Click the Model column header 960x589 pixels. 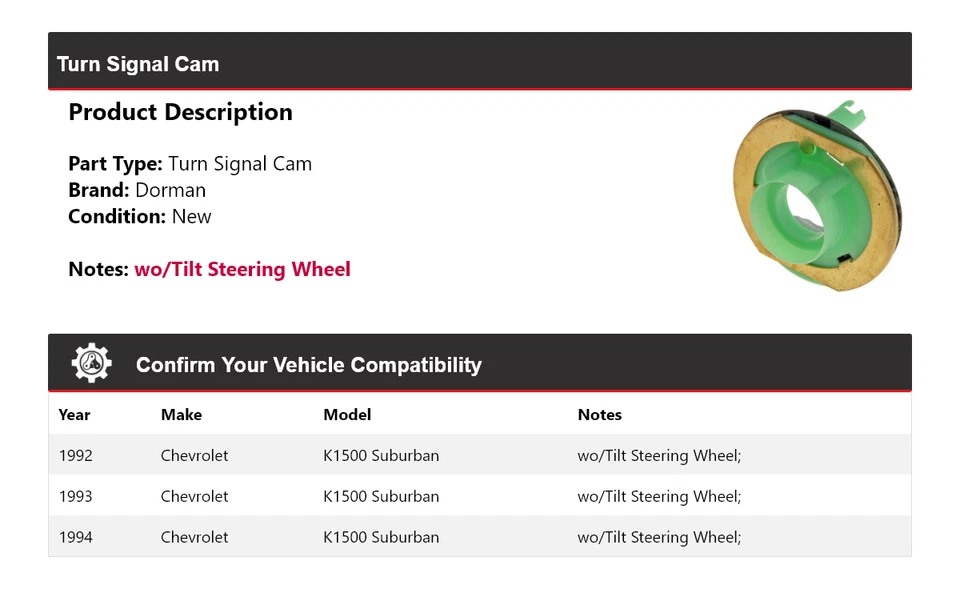coord(347,415)
